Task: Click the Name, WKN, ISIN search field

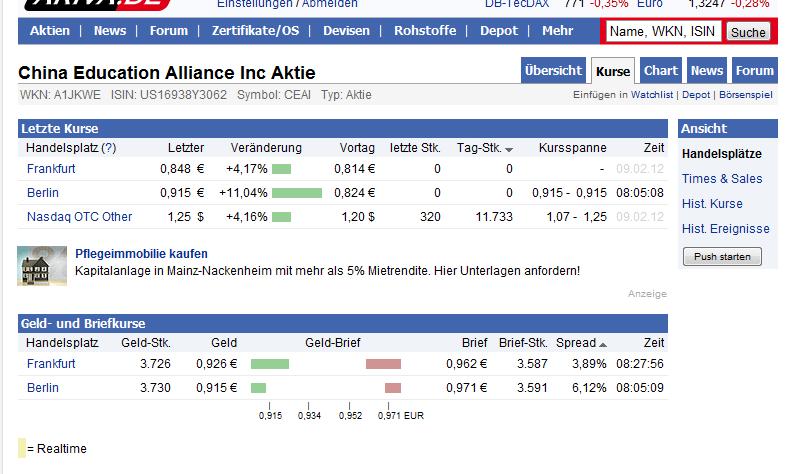Action: pos(663,31)
